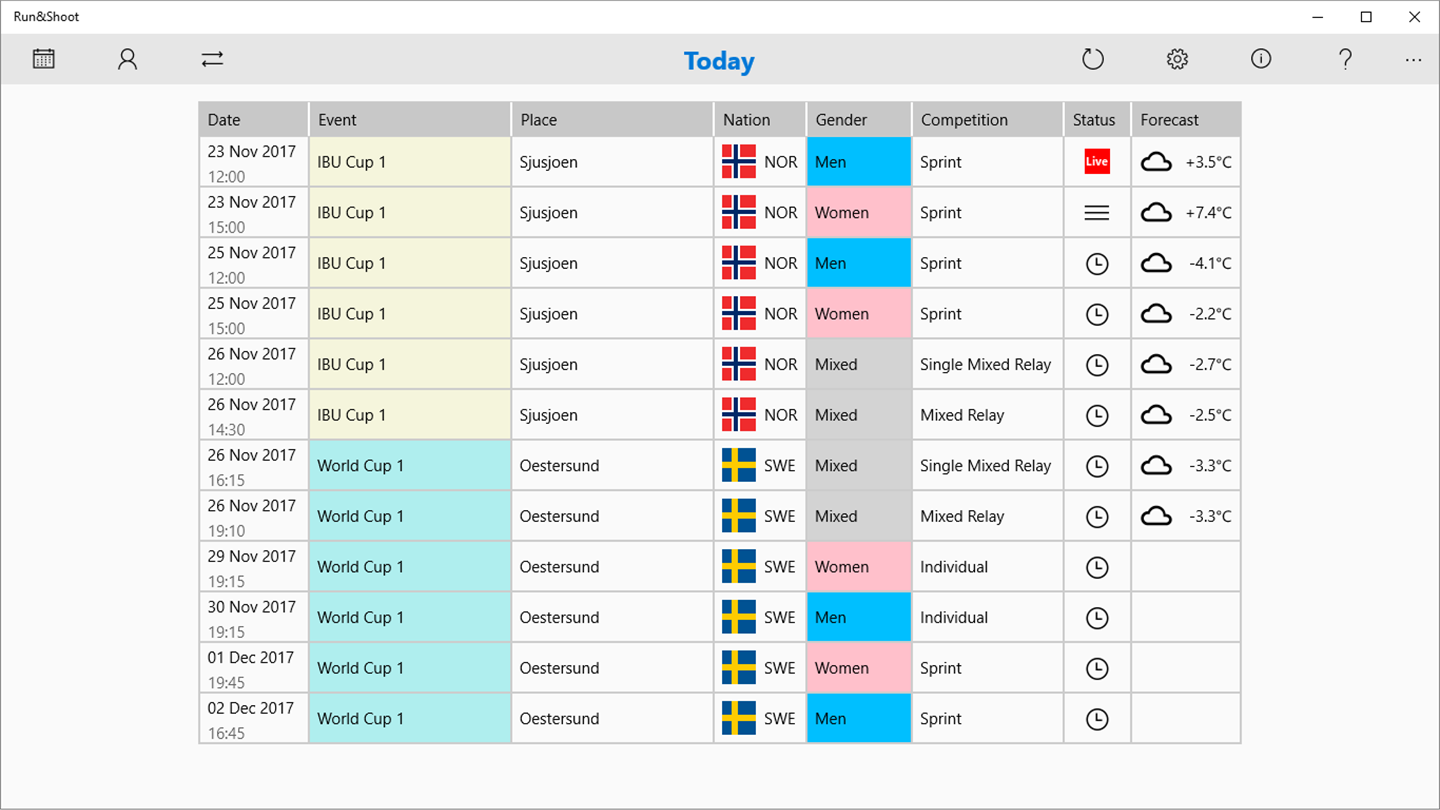Viewport: 1440px width, 810px height.
Task: Click the cloud forecast icon beside -4.1°C
Action: click(1156, 264)
